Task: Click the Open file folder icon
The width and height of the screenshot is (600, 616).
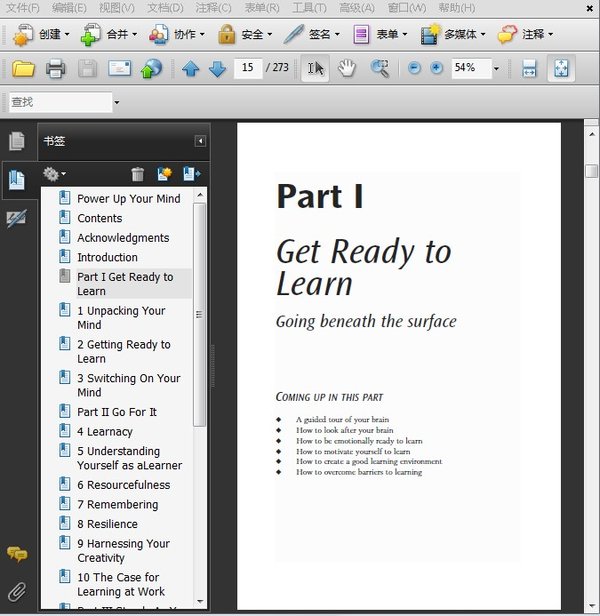Action: 23,69
